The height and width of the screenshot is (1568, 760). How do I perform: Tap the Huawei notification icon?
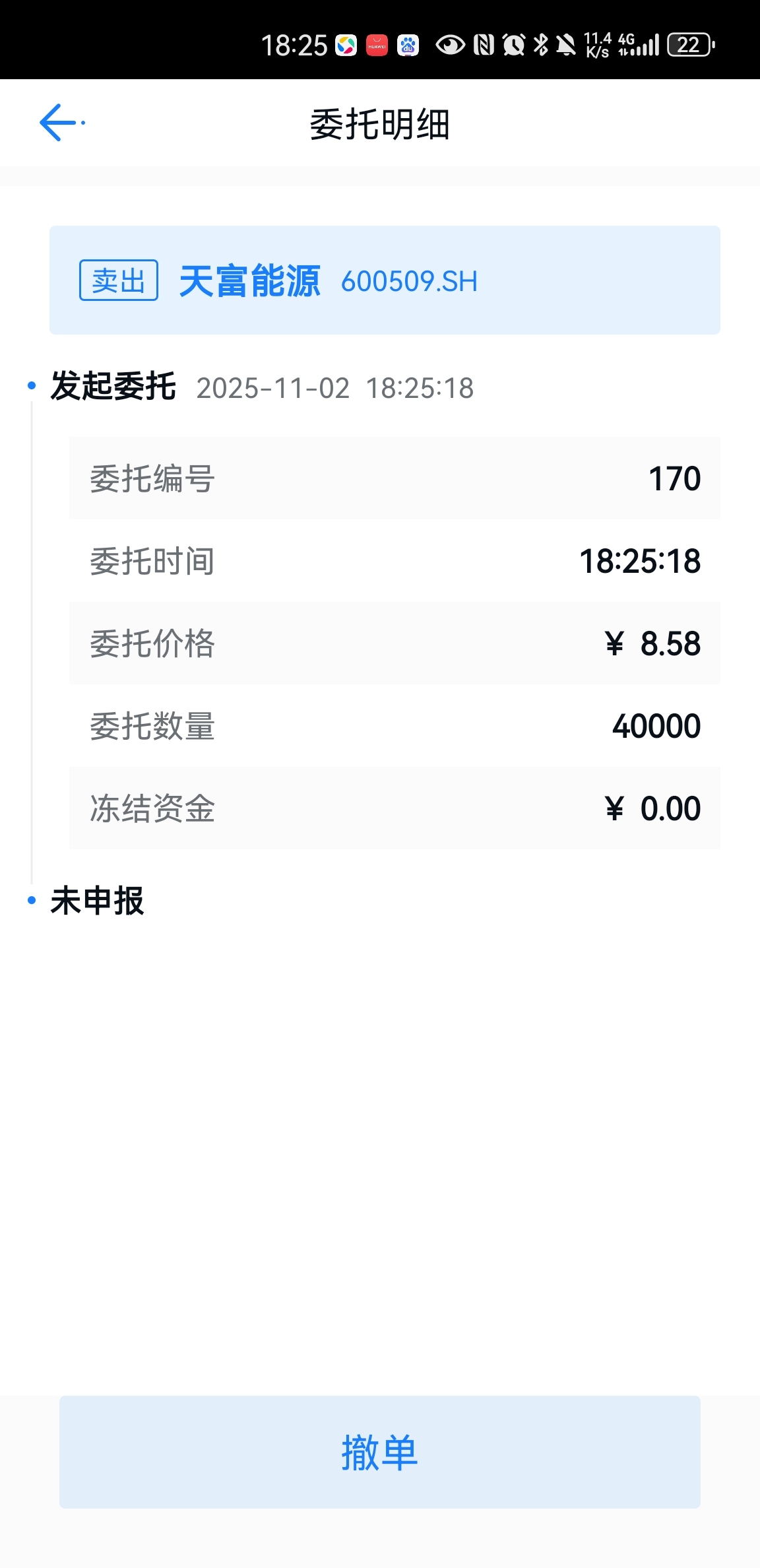click(x=377, y=46)
